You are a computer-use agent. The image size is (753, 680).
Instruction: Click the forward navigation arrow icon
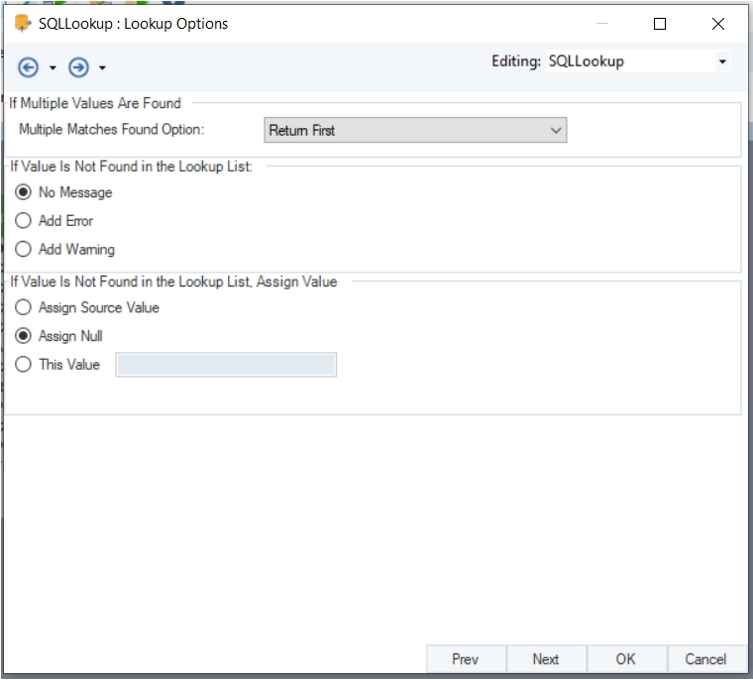pyautogui.click(x=78, y=67)
